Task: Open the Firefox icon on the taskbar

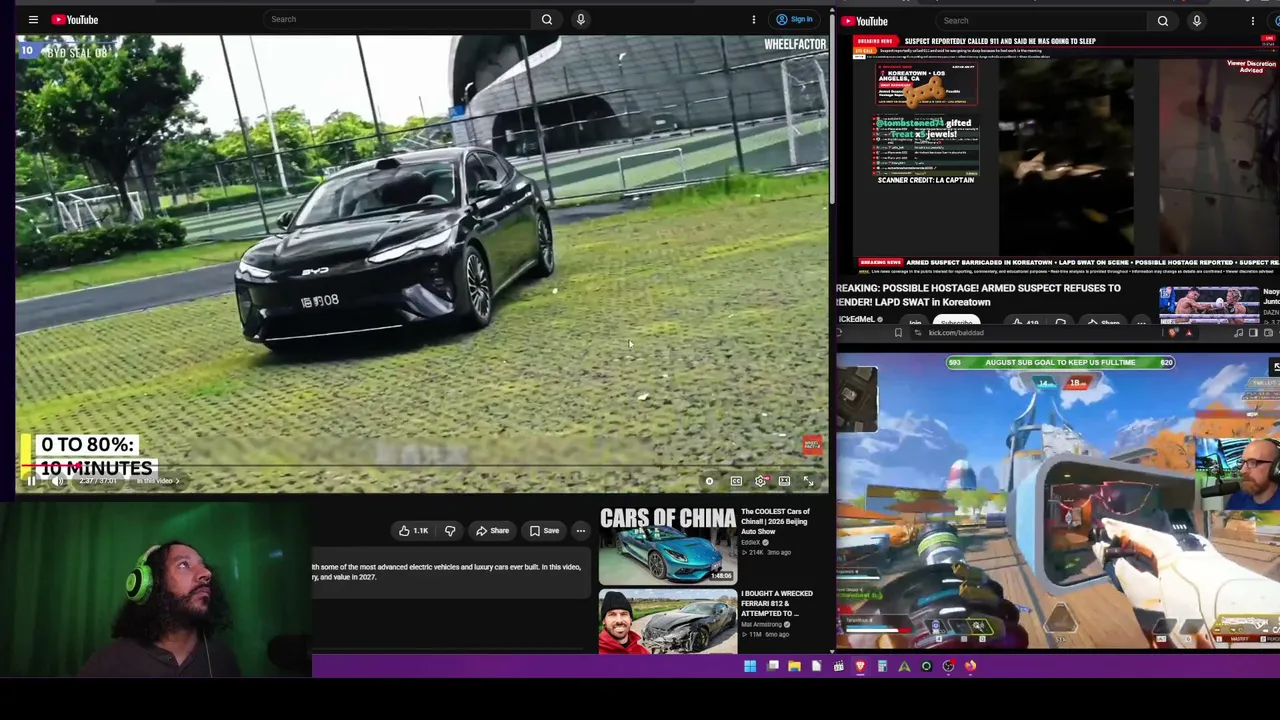Action: pos(970,666)
